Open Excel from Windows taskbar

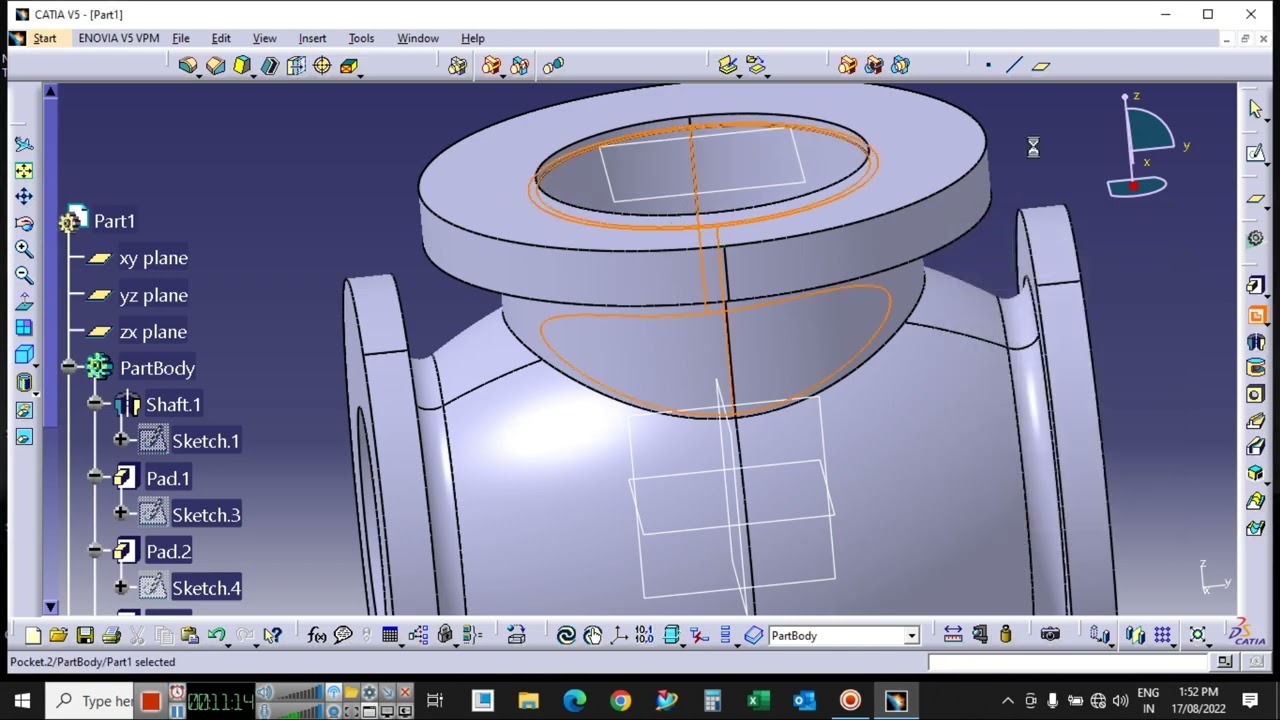pyautogui.click(x=758, y=700)
